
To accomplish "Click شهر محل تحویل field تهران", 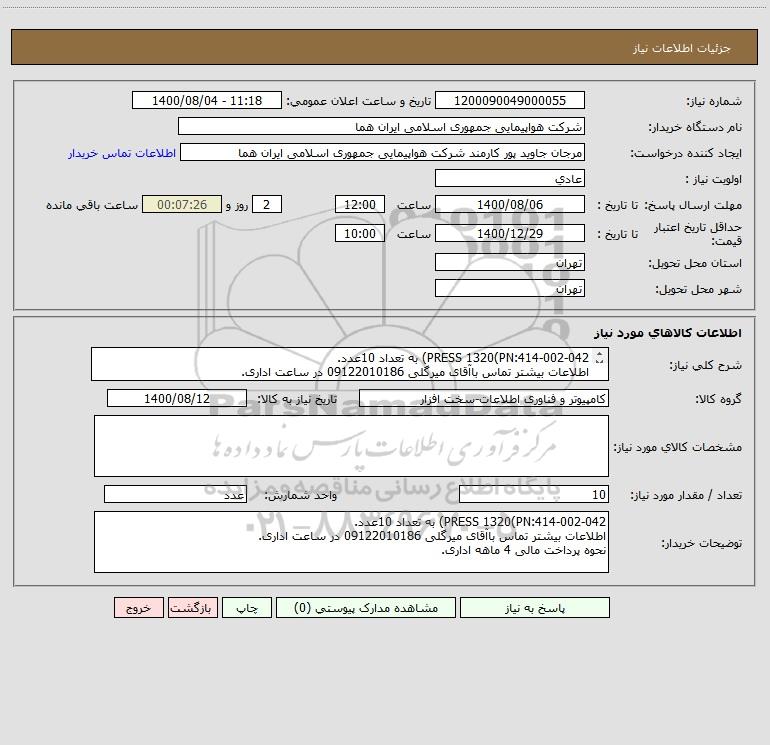I will [510, 288].
